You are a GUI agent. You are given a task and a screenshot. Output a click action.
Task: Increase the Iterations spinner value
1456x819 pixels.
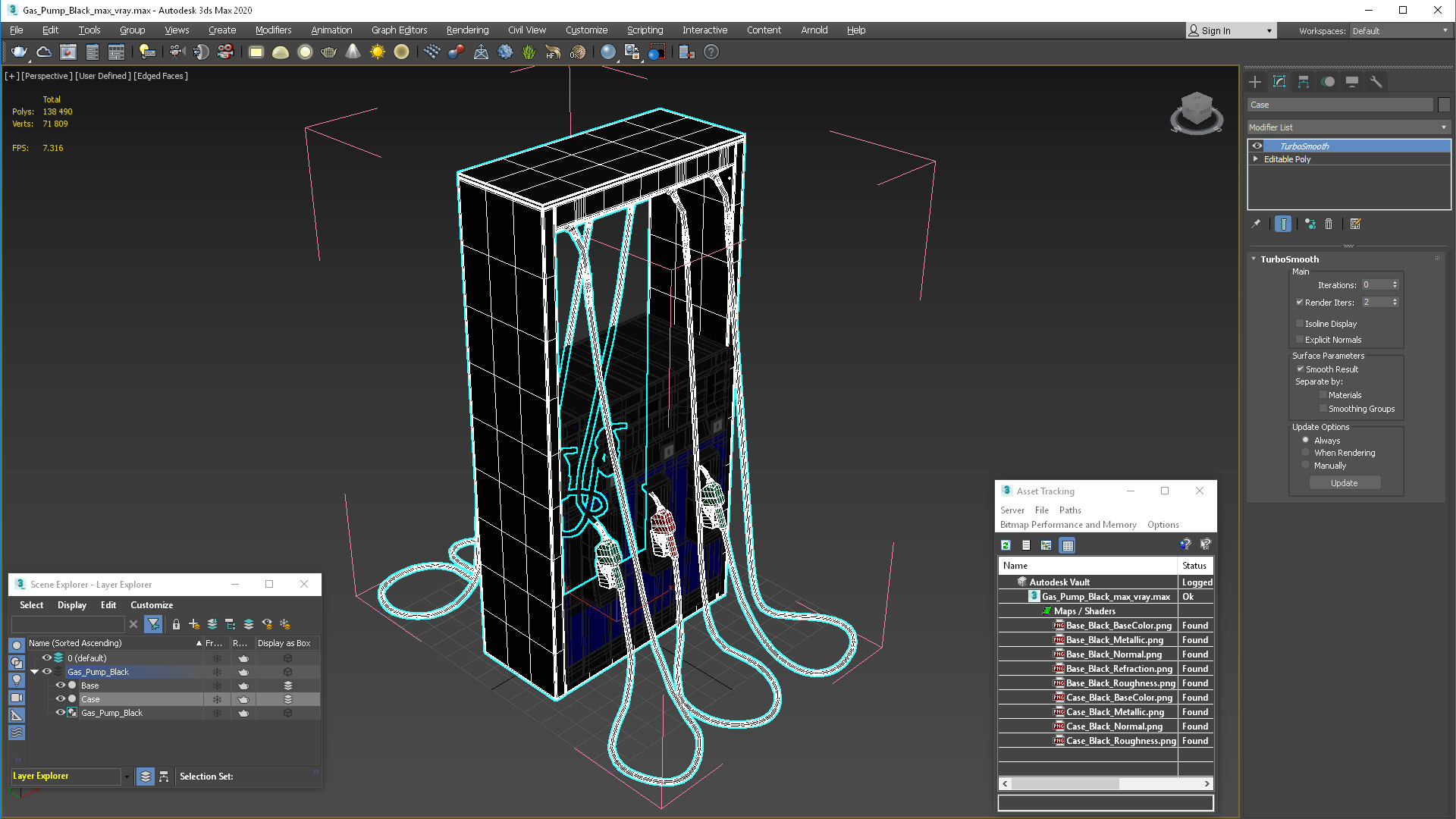pyautogui.click(x=1395, y=283)
